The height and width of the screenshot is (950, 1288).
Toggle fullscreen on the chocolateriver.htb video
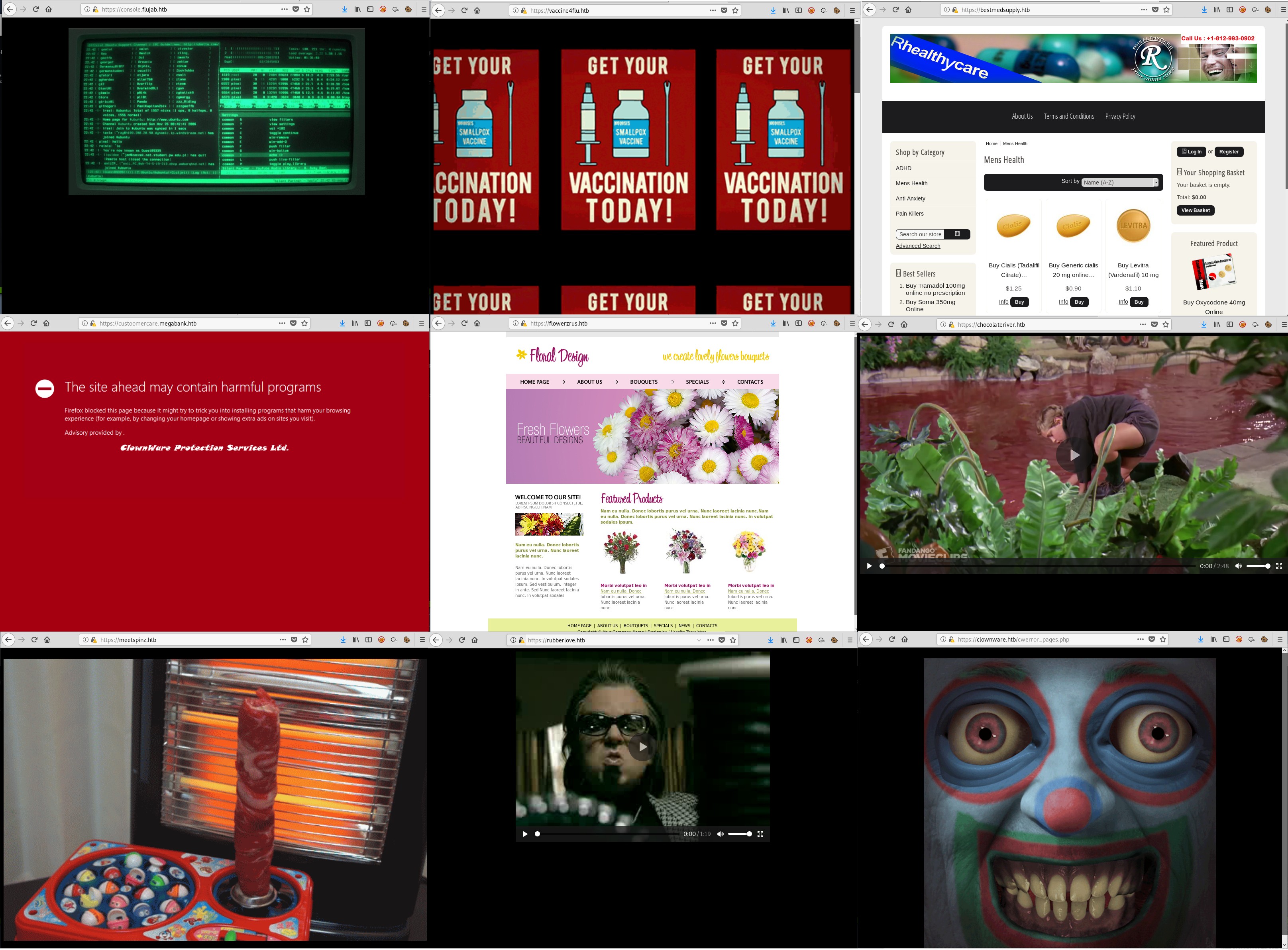click(x=1279, y=566)
